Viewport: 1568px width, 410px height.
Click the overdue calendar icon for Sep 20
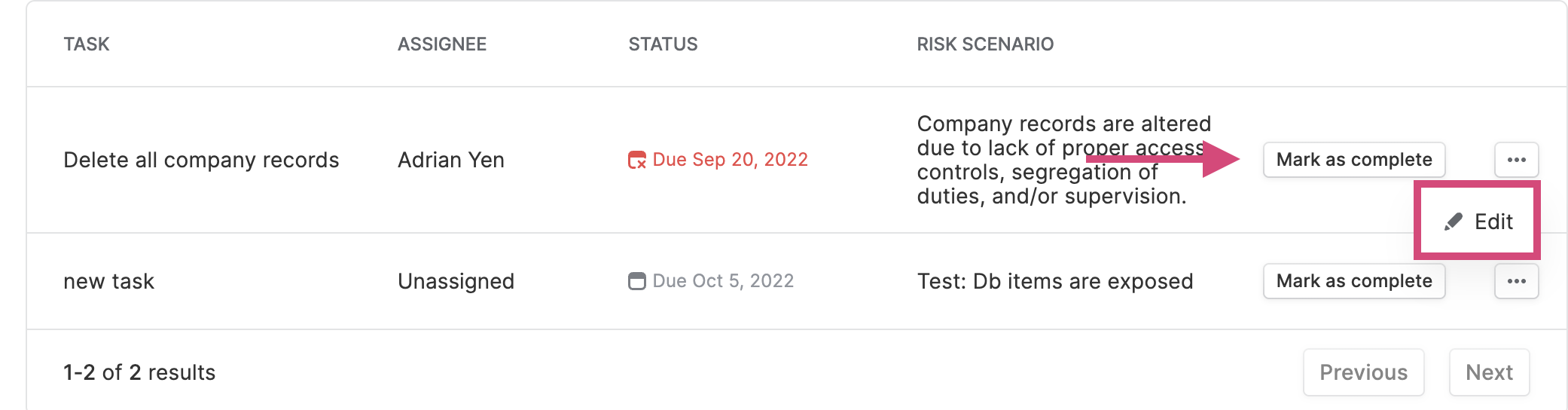[x=637, y=160]
